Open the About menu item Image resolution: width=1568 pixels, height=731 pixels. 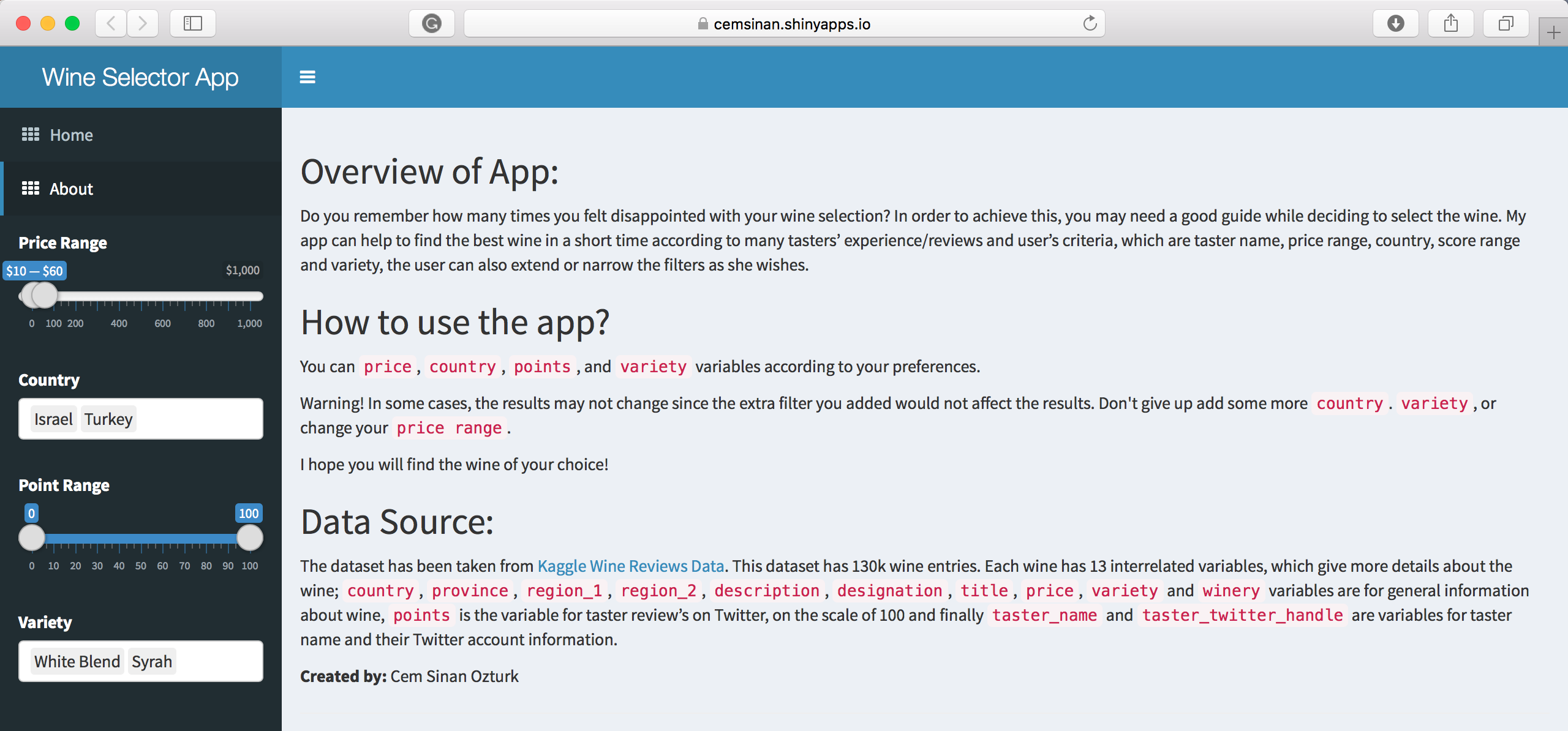click(141, 189)
